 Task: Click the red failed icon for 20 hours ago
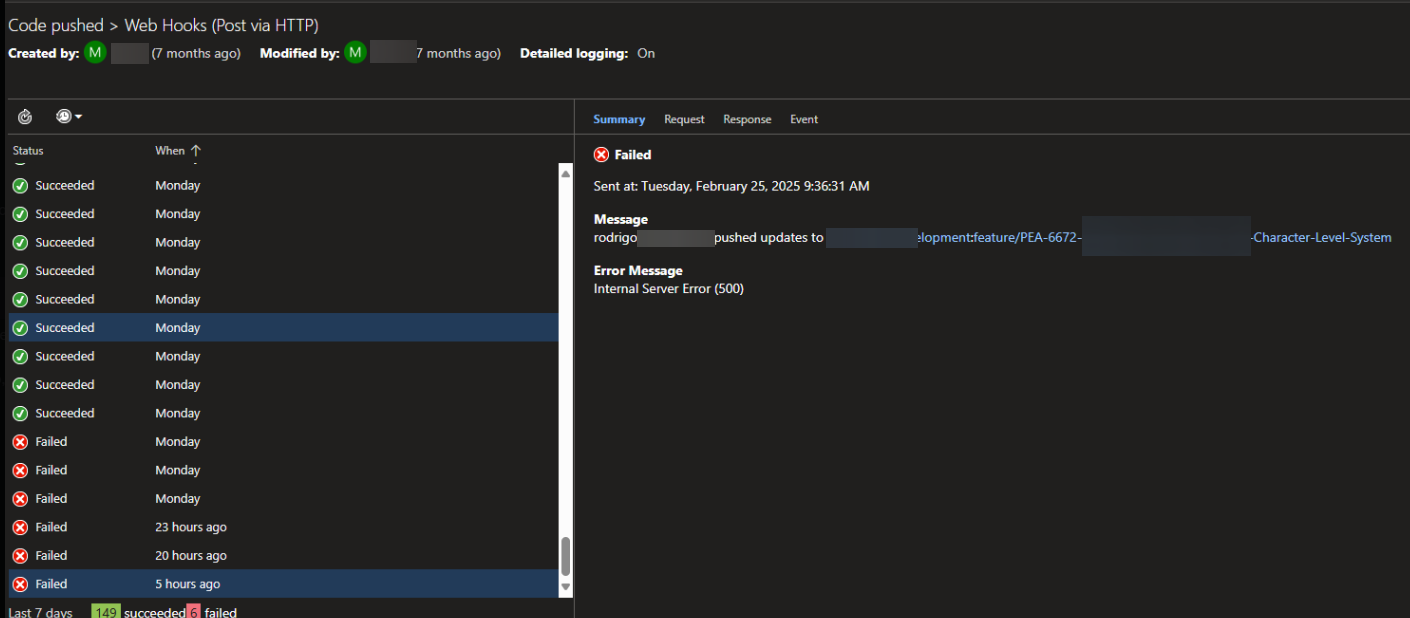point(20,556)
